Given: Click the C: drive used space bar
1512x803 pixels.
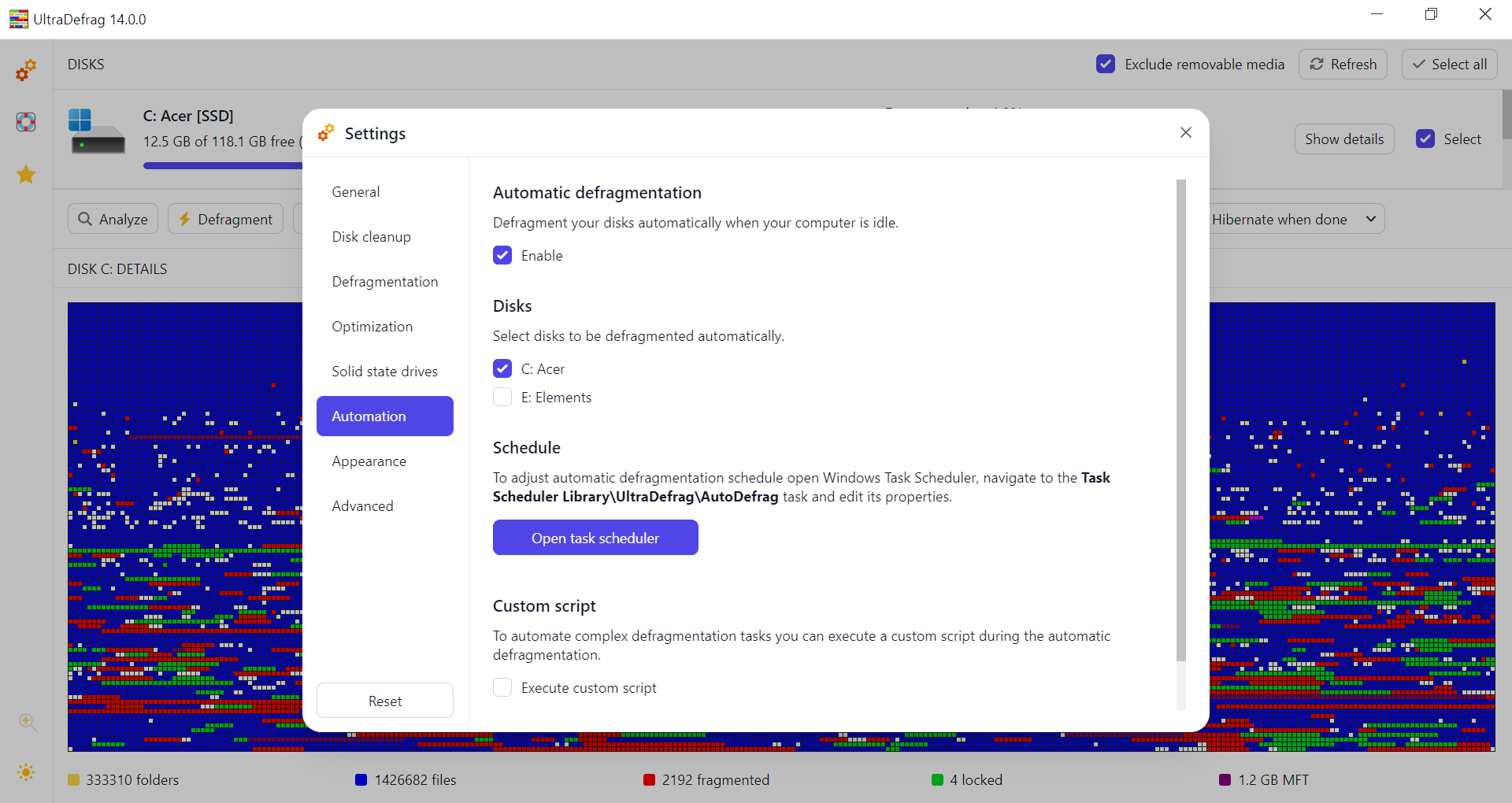Looking at the screenshot, I should (x=223, y=165).
